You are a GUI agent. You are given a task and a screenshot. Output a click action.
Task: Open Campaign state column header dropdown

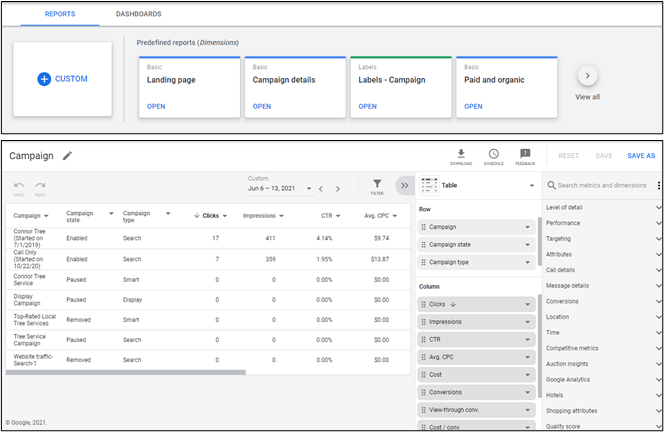point(111,213)
